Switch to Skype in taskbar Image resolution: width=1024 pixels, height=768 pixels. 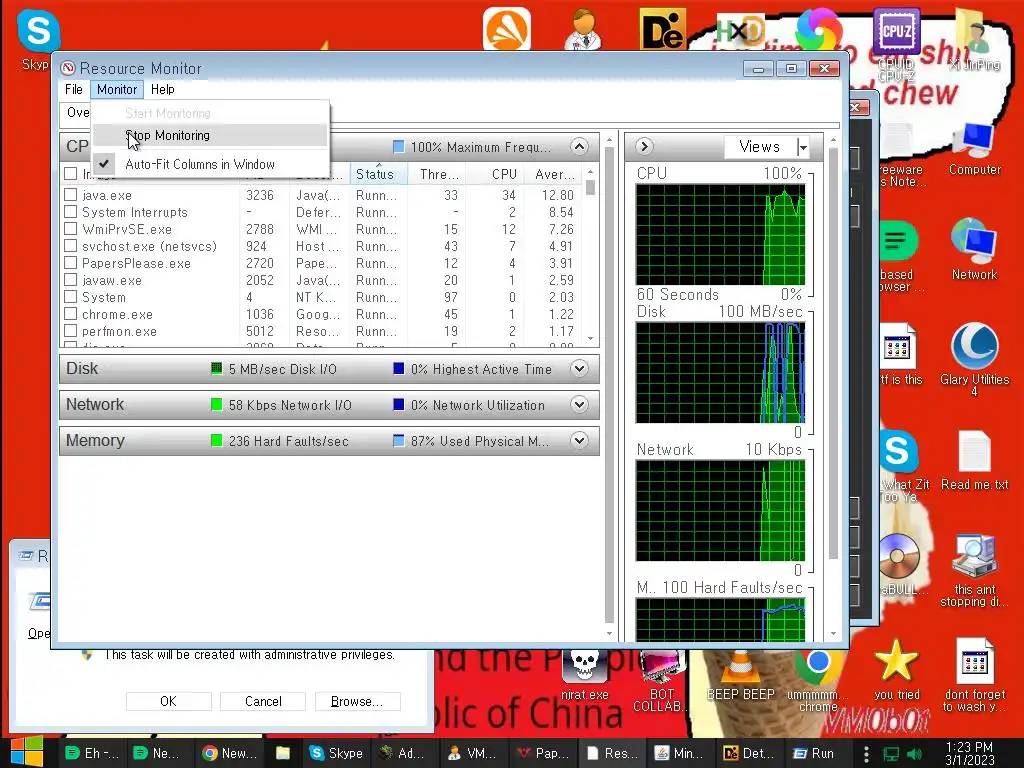click(x=336, y=753)
